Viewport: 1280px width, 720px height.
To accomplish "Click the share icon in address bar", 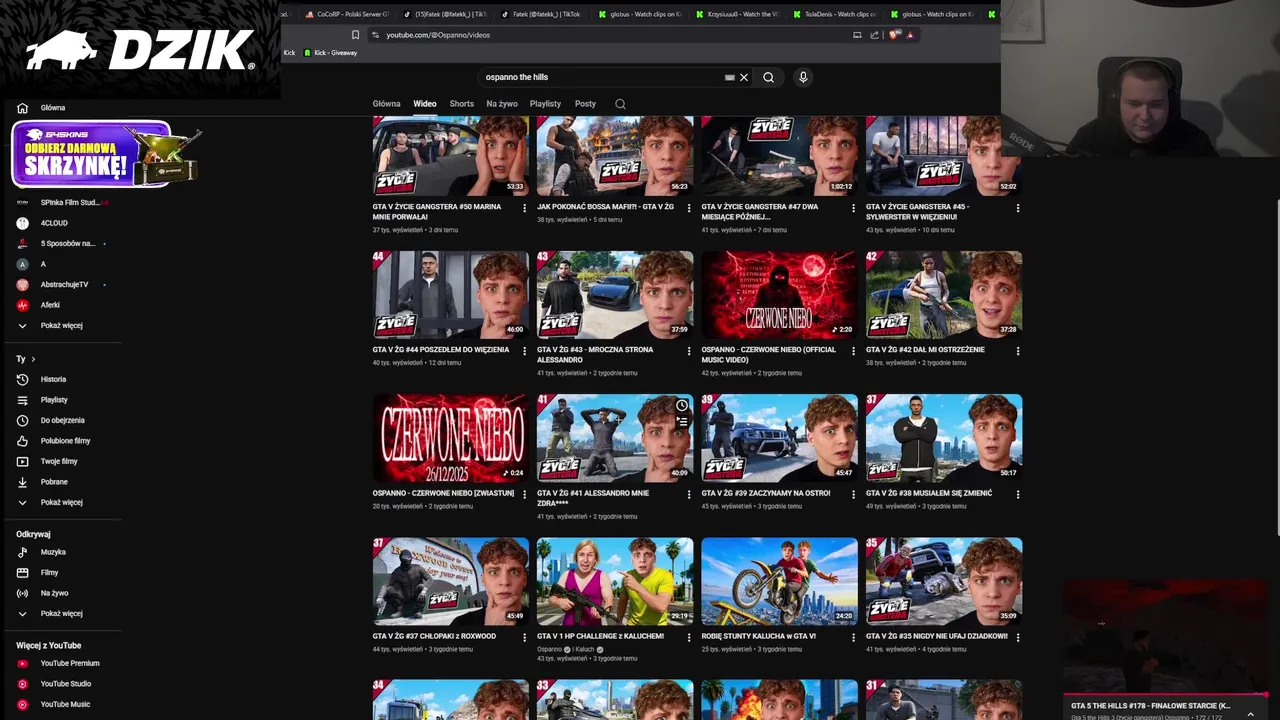I will [x=874, y=35].
